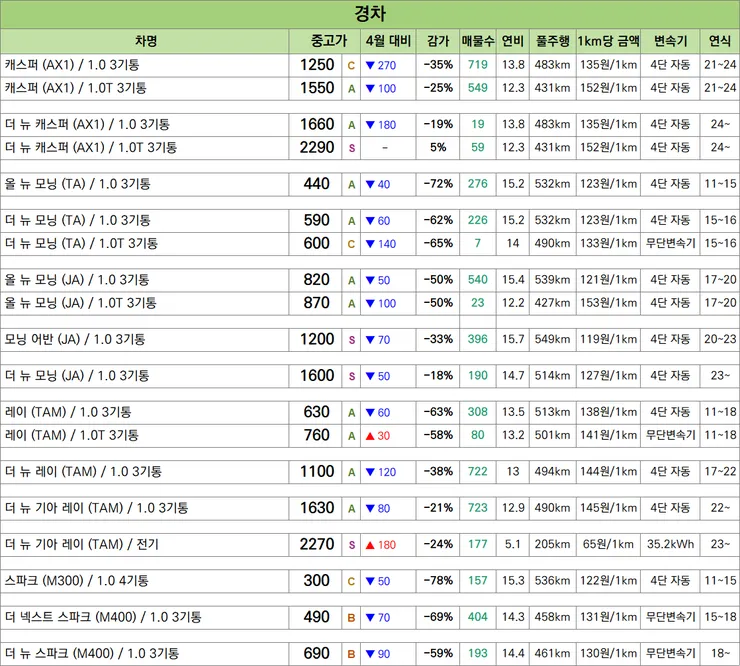Select depreciation value 5%
Viewport: 740px width, 666px height.
pyautogui.click(x=438, y=147)
